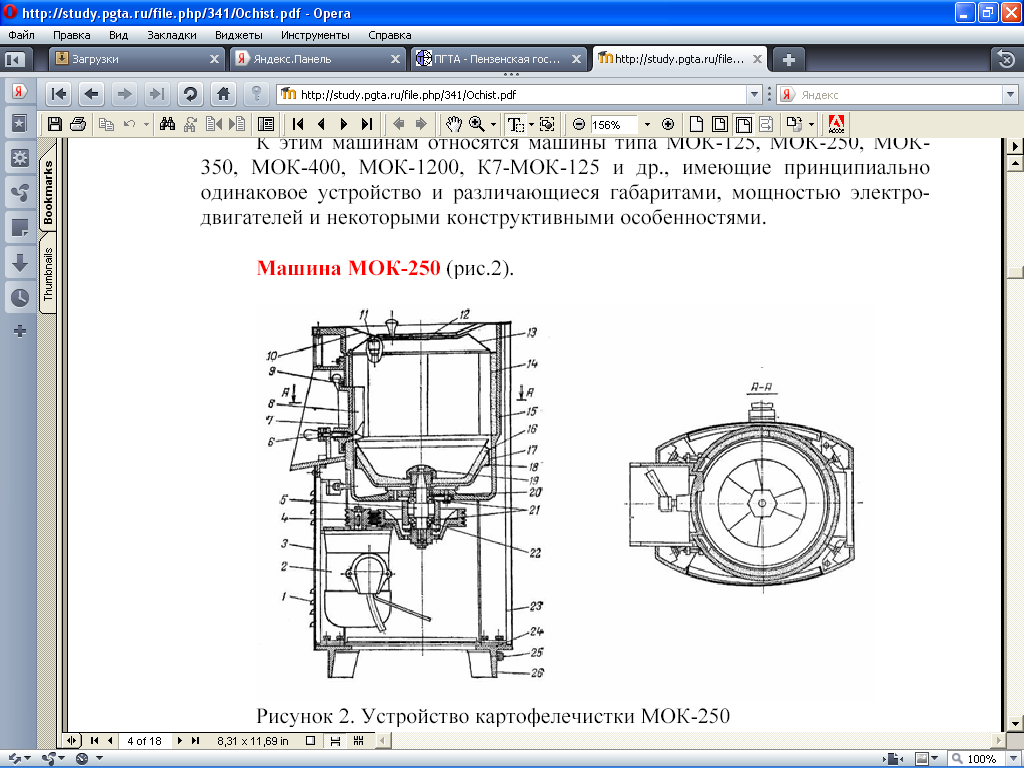
Task: Save a copy of the PDF
Action: pyautogui.click(x=55, y=124)
